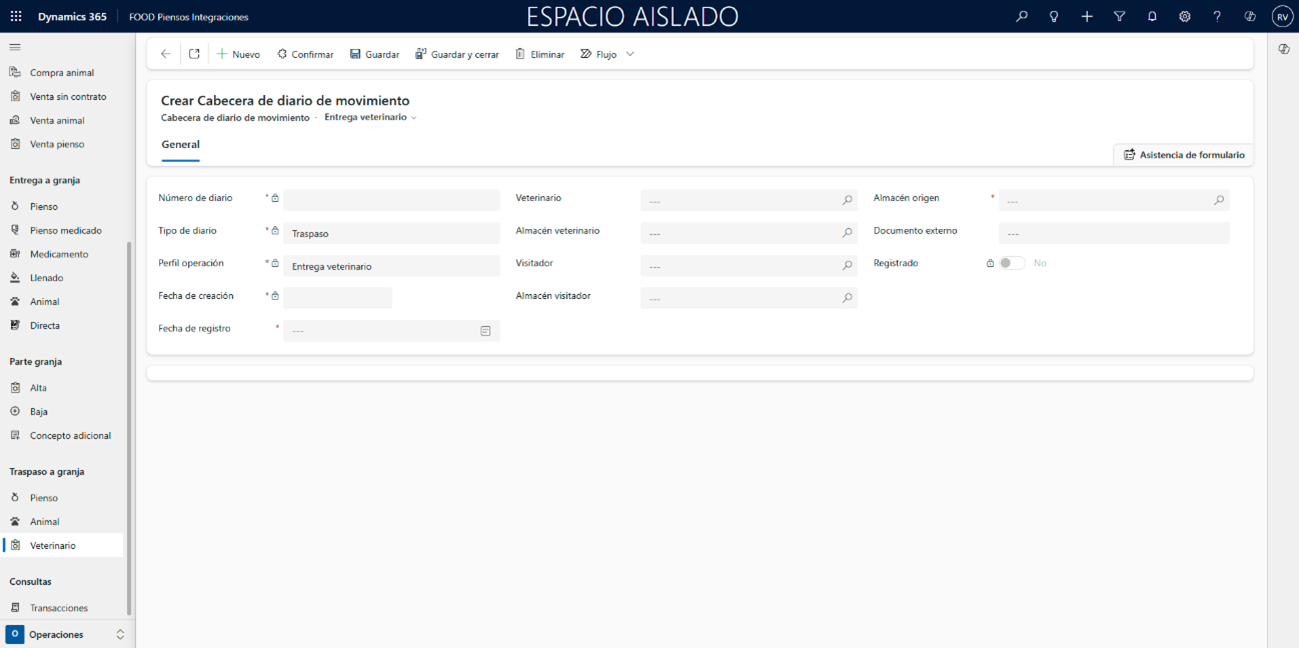Open the Asistencia de formulario panel
The height and width of the screenshot is (648, 1299).
pos(1184,155)
